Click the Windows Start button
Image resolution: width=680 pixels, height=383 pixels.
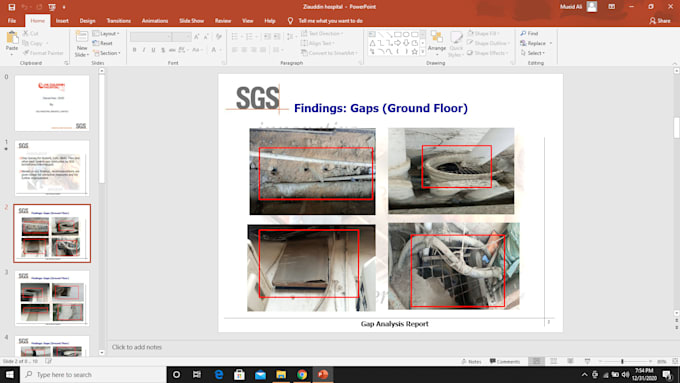pos(10,374)
